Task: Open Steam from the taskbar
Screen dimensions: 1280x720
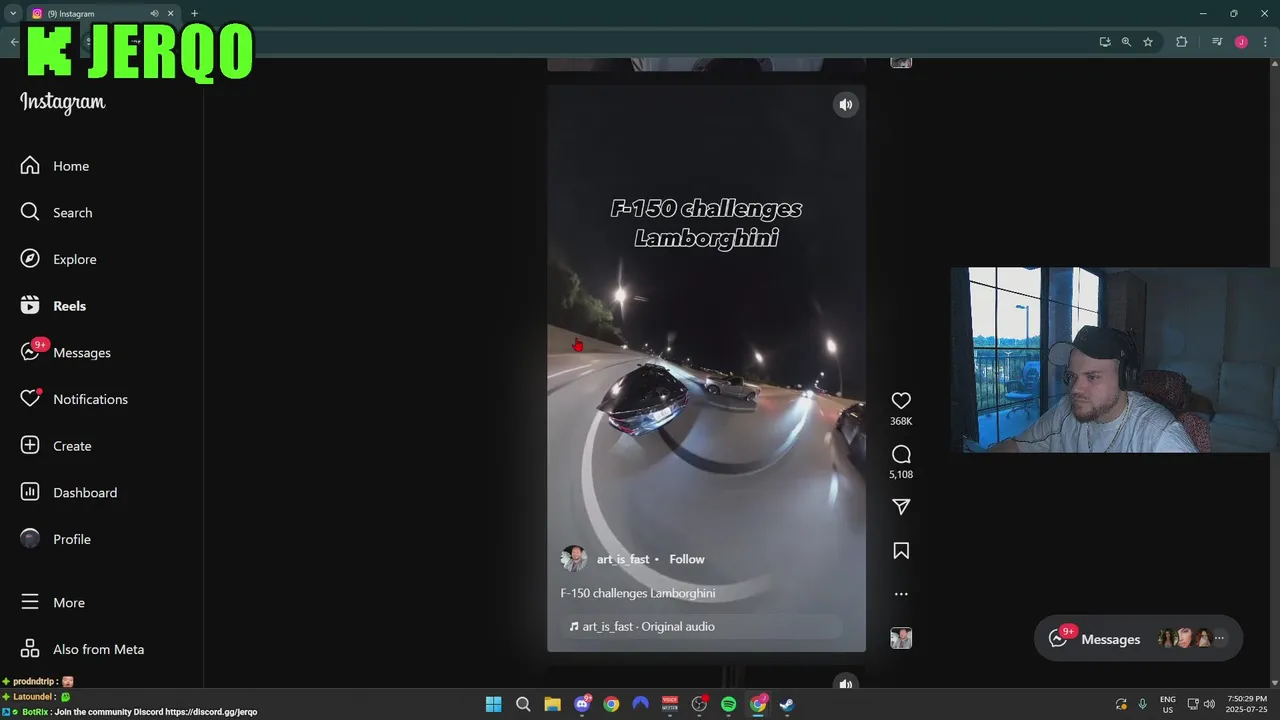Action: (x=787, y=704)
